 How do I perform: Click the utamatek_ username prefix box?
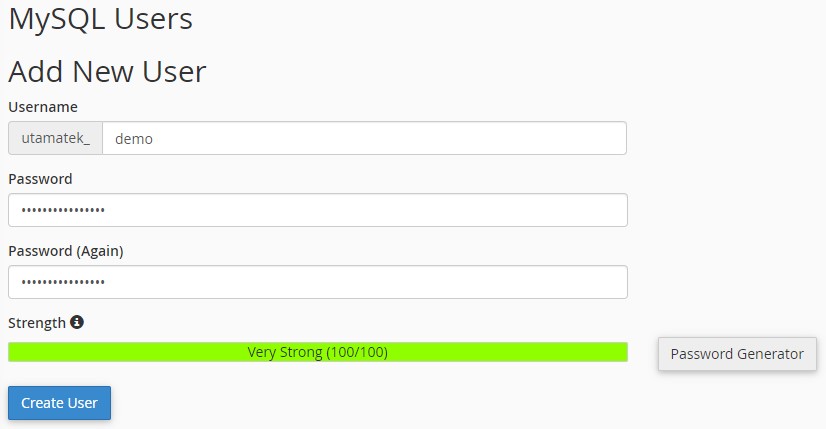pos(55,138)
